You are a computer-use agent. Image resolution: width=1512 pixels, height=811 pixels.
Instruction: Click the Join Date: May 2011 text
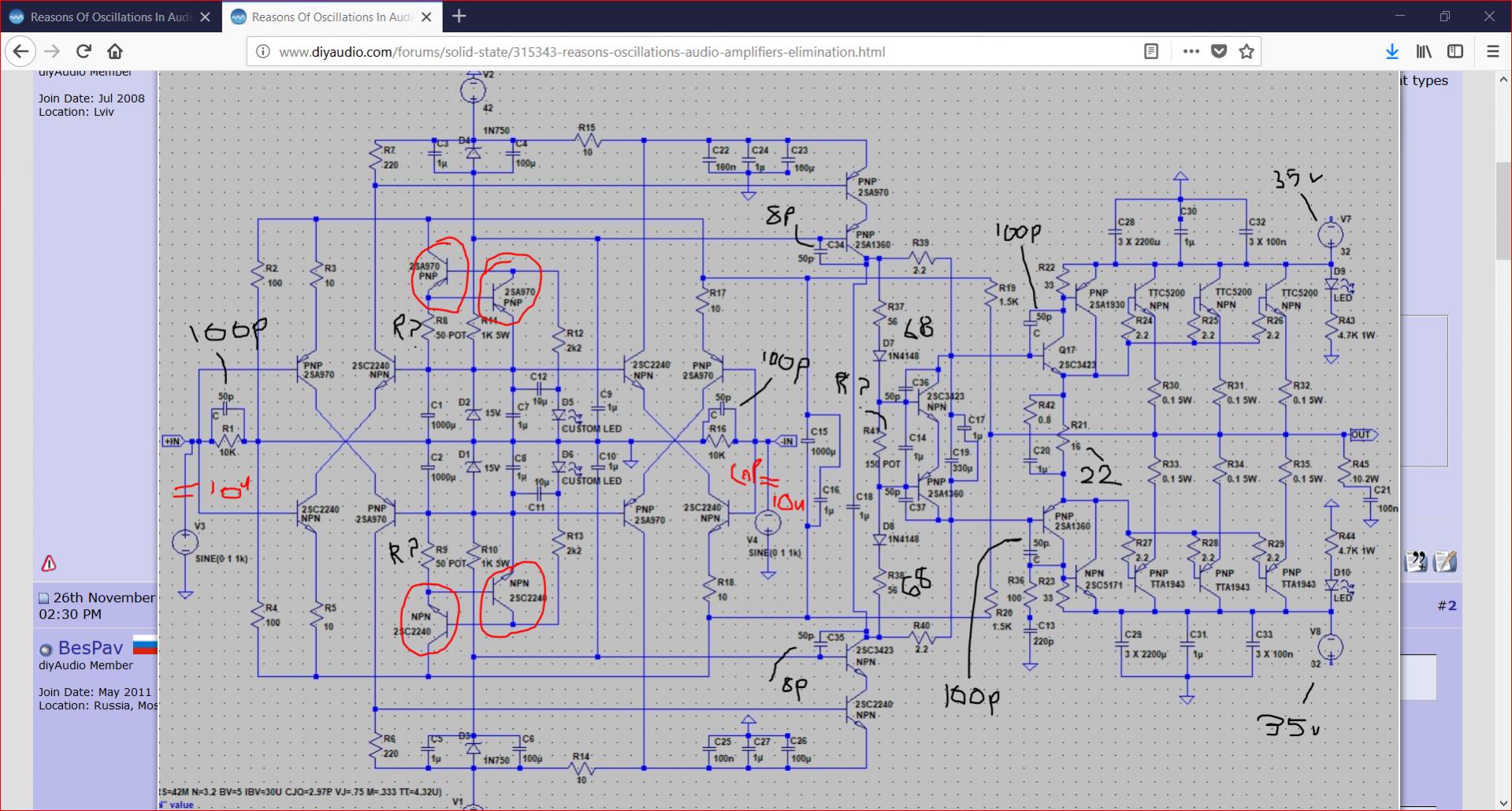95,692
